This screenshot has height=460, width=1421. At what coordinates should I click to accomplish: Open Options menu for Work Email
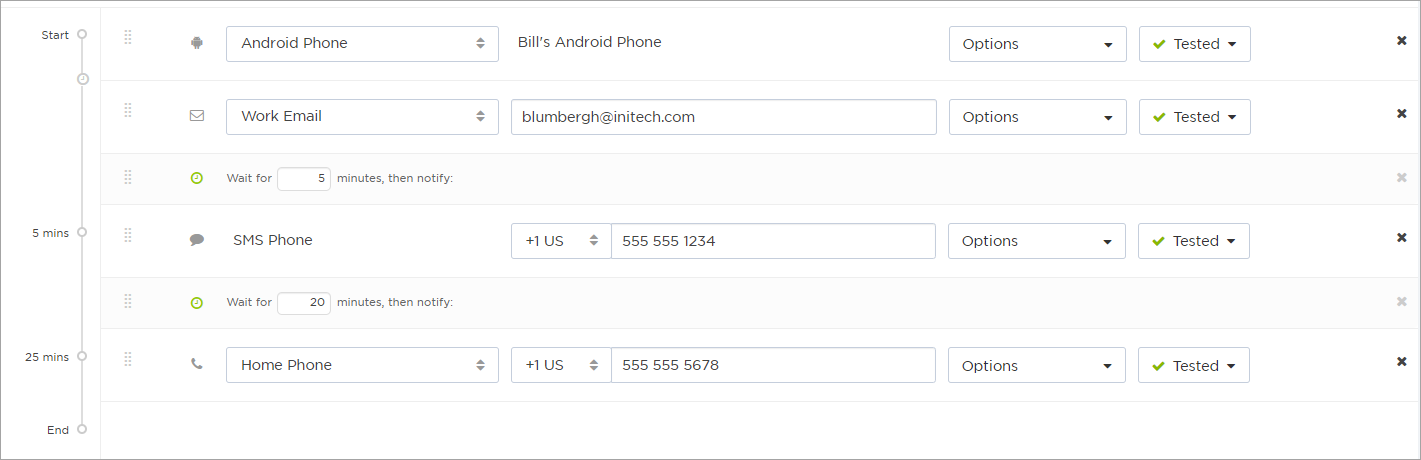click(x=1037, y=117)
